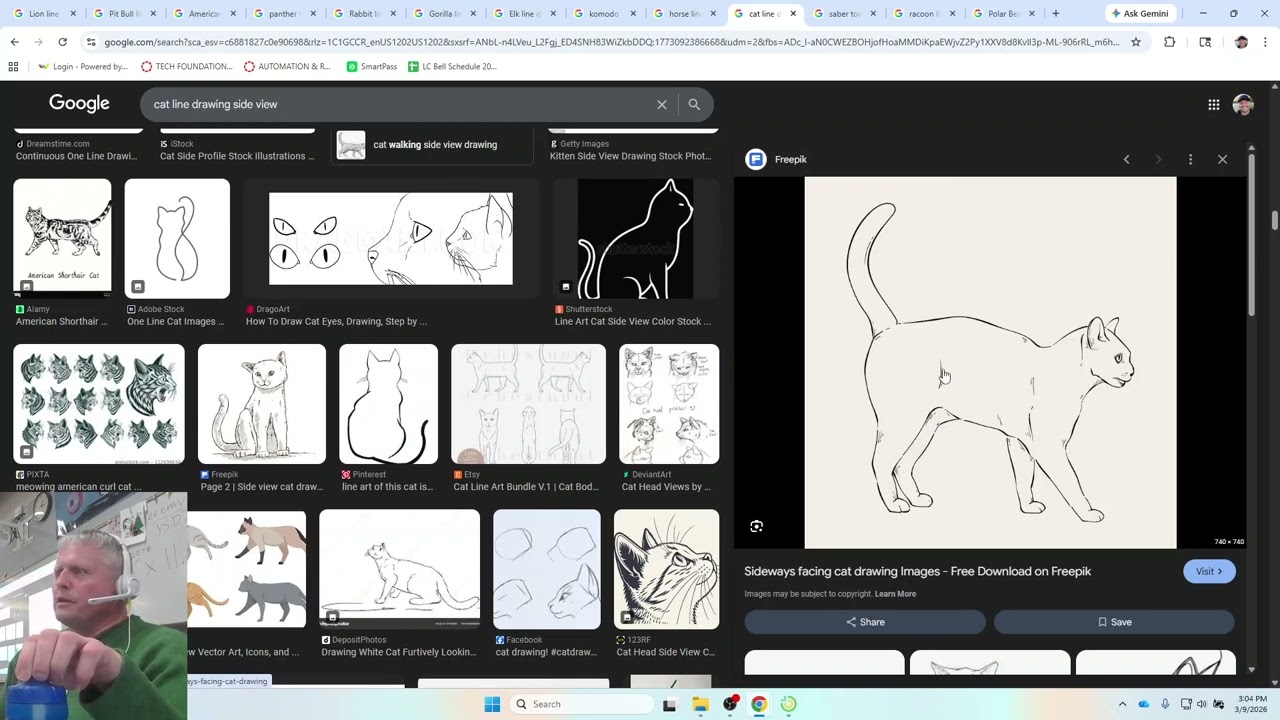Navigate back in browser history

(14, 42)
